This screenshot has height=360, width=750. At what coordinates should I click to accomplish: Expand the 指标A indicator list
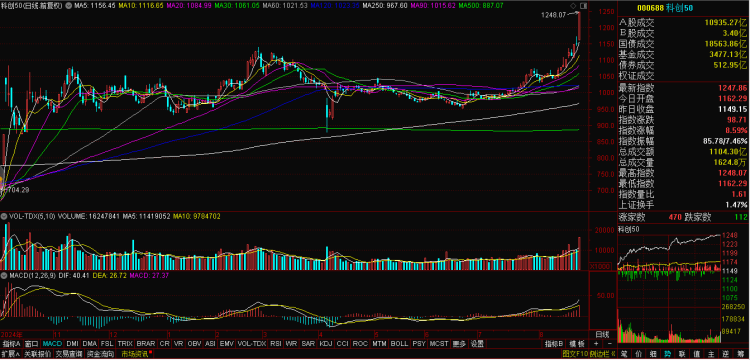pyautogui.click(x=11, y=344)
